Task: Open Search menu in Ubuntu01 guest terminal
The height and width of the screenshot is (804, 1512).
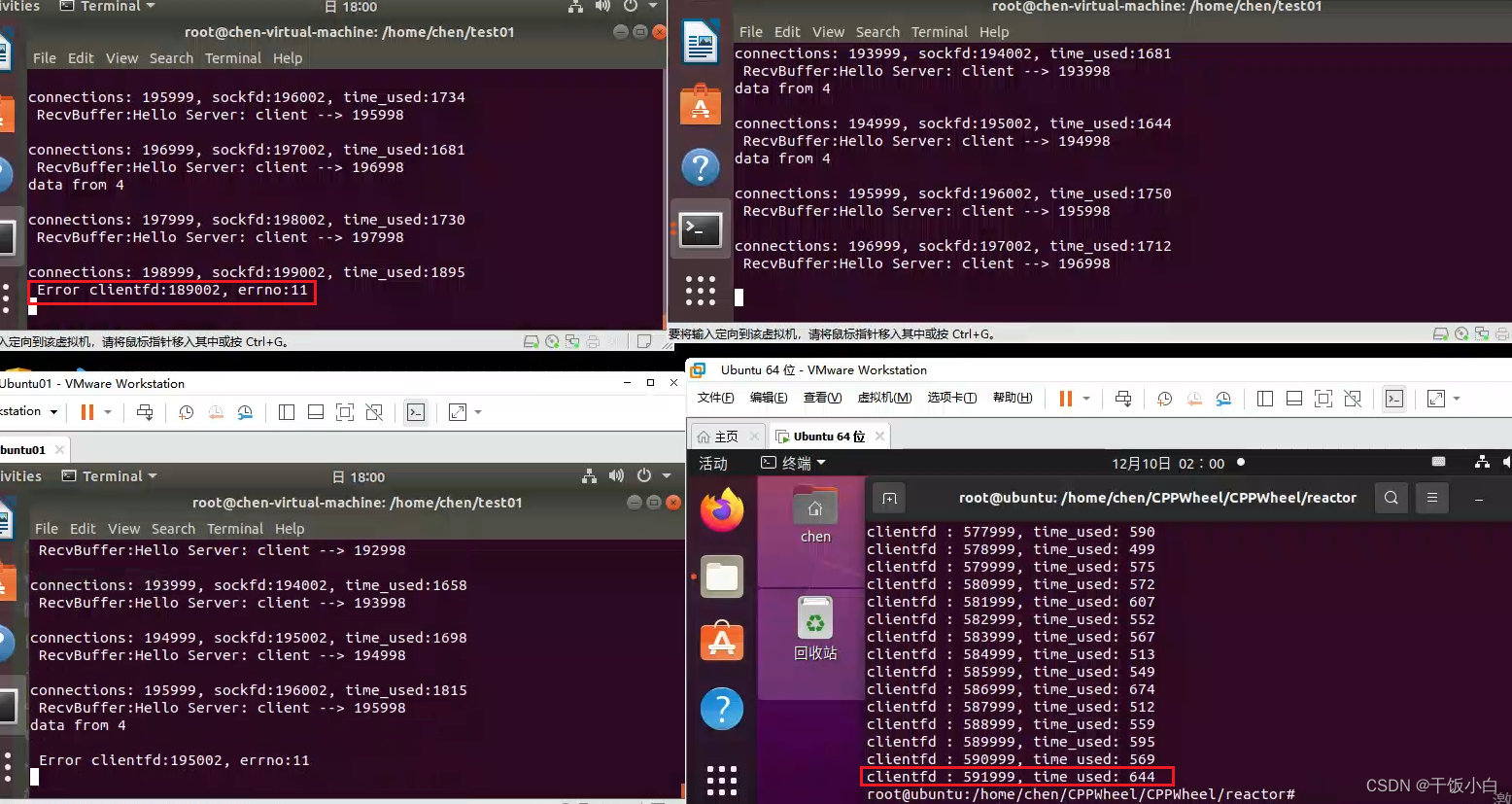Action: tap(173, 529)
